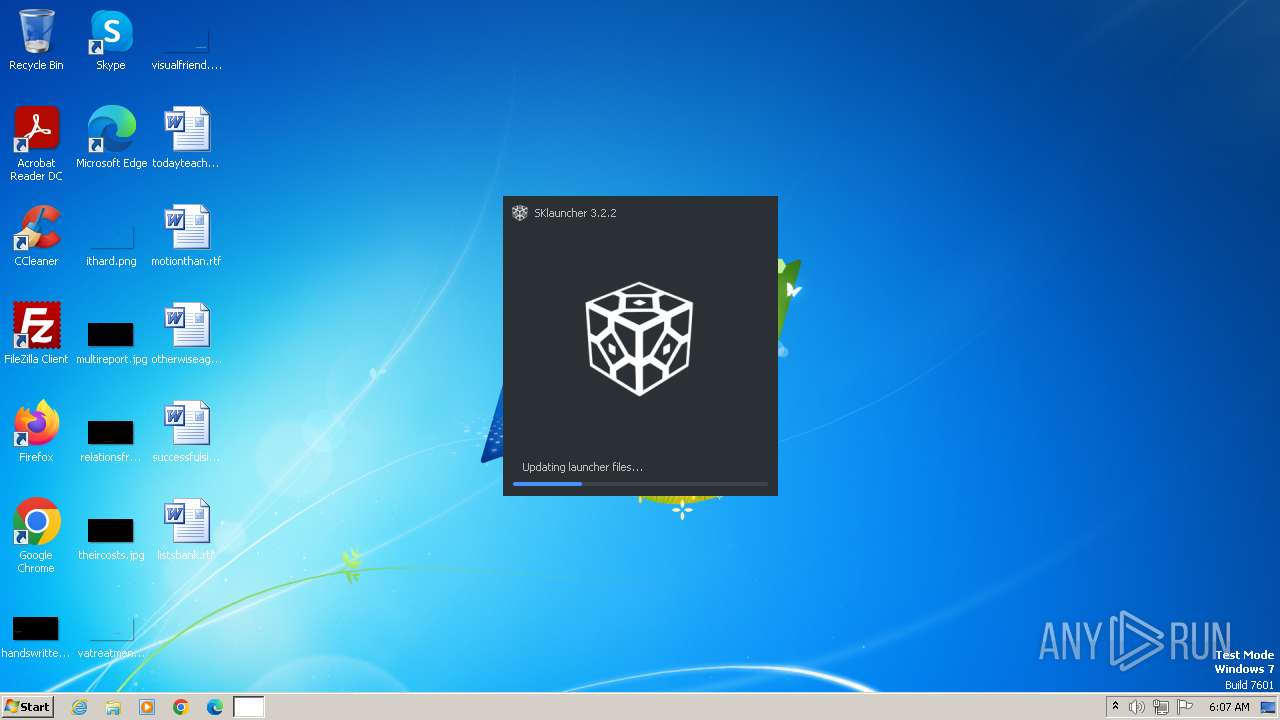This screenshot has height=720, width=1280.
Task: Open Acrobat Reader DC shortcut
Action: pos(36,143)
